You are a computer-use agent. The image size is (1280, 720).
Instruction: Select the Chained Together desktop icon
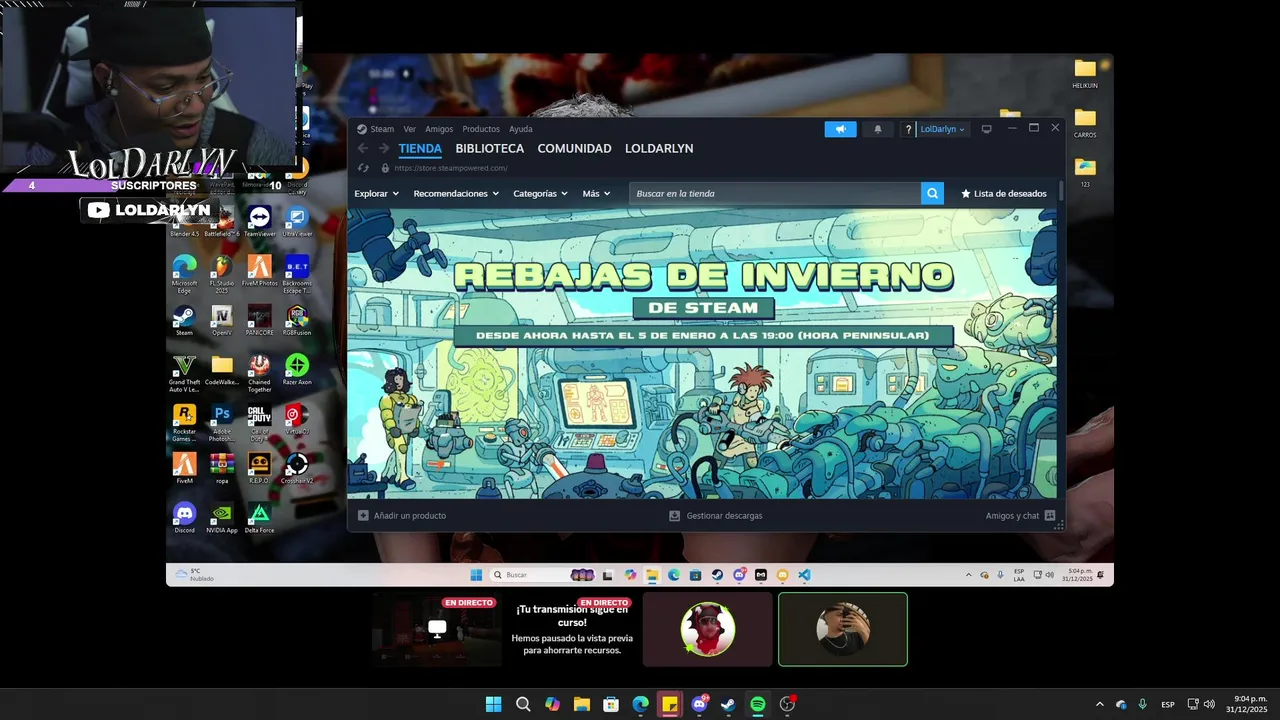(259, 372)
